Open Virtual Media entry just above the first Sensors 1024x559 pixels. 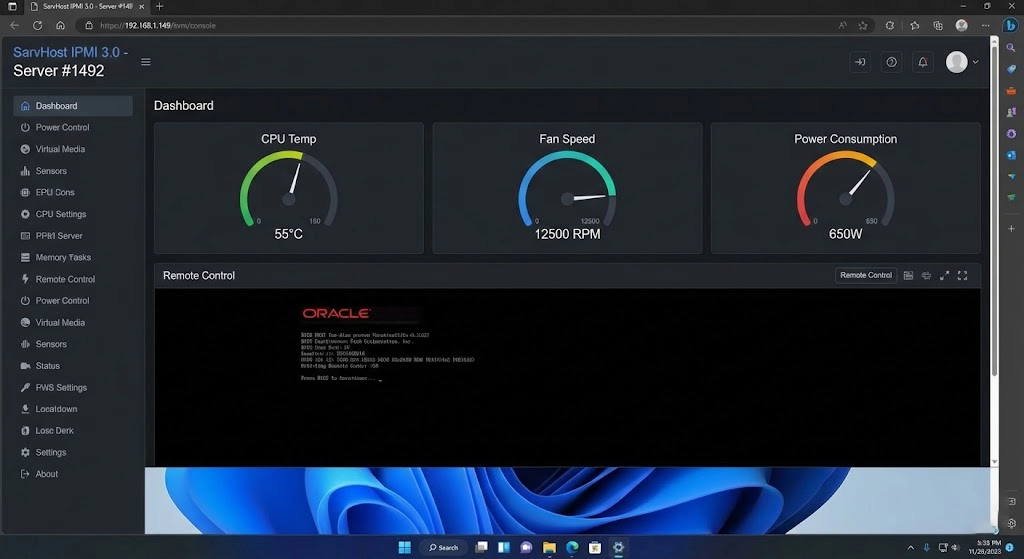pyautogui.click(x=73, y=149)
